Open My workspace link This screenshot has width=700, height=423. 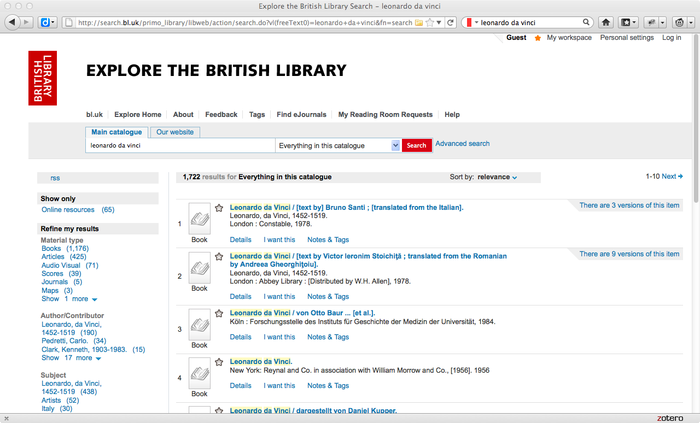(x=569, y=37)
